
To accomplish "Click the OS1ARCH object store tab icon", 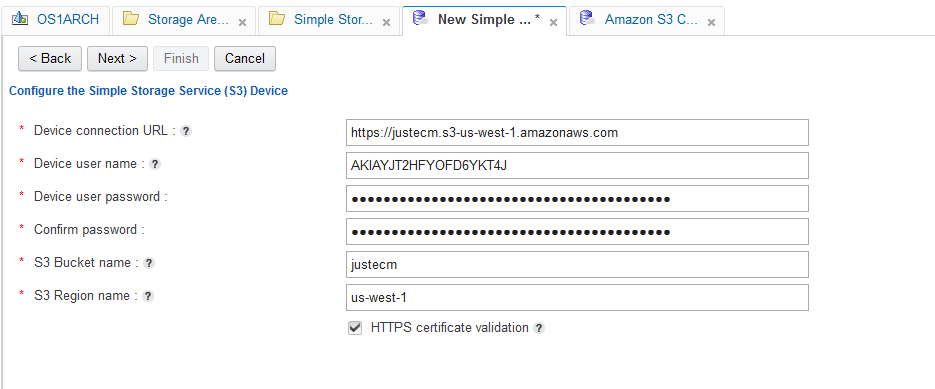I will pyautogui.click(x=20, y=19).
